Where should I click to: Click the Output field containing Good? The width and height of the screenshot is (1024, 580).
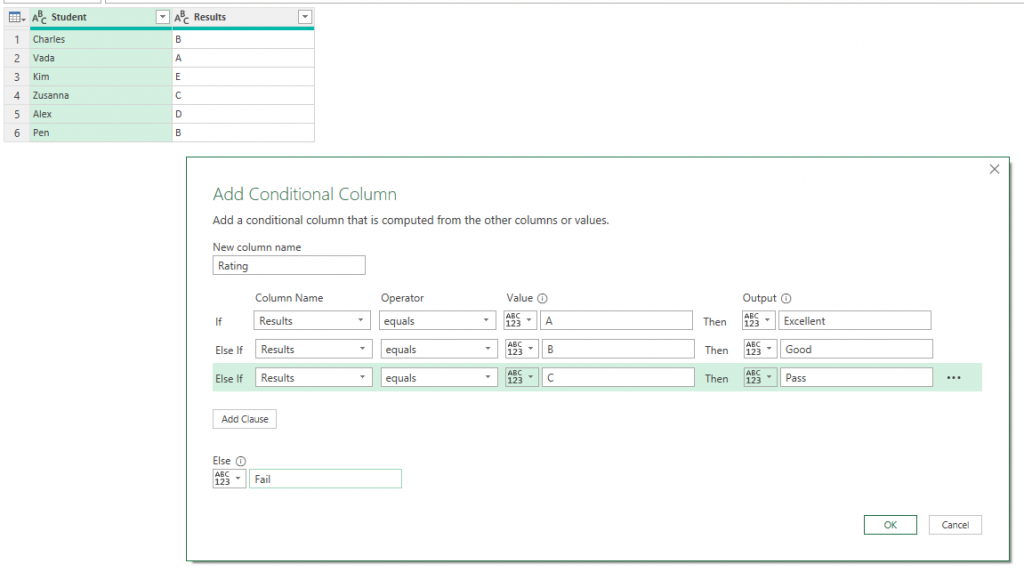tap(855, 348)
